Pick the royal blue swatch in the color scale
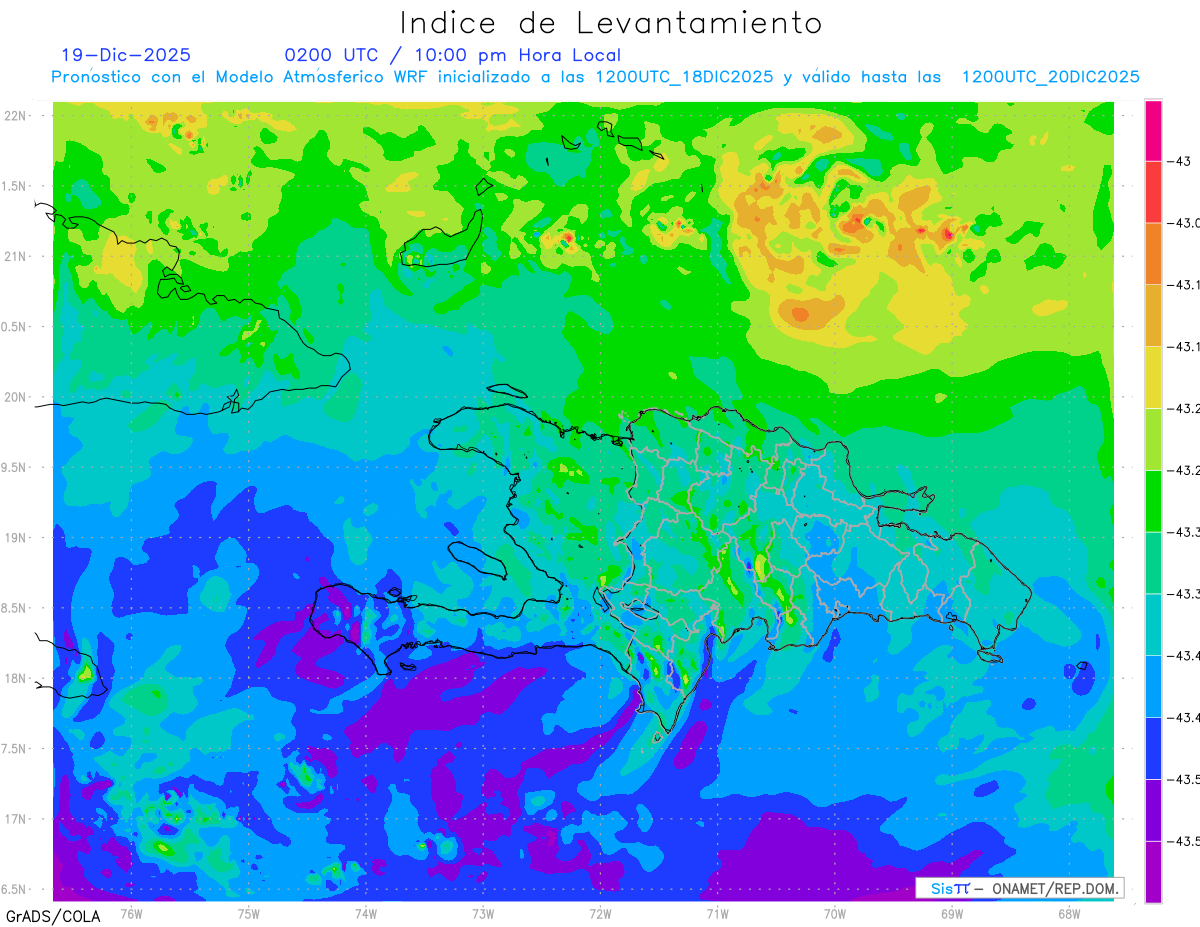1200x927 pixels. click(x=1153, y=748)
